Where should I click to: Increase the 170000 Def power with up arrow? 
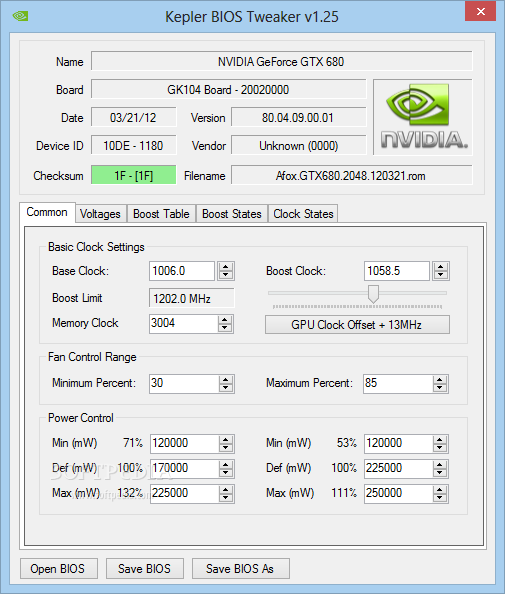226,465
